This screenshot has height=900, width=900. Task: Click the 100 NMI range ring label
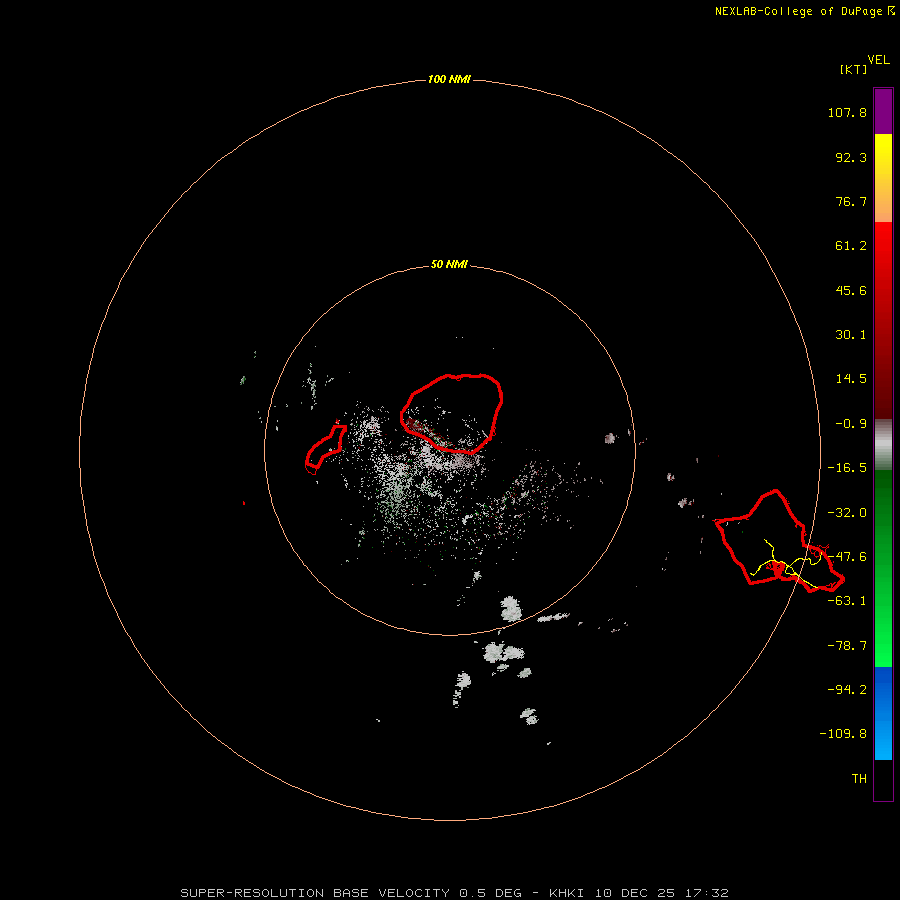[x=449, y=79]
